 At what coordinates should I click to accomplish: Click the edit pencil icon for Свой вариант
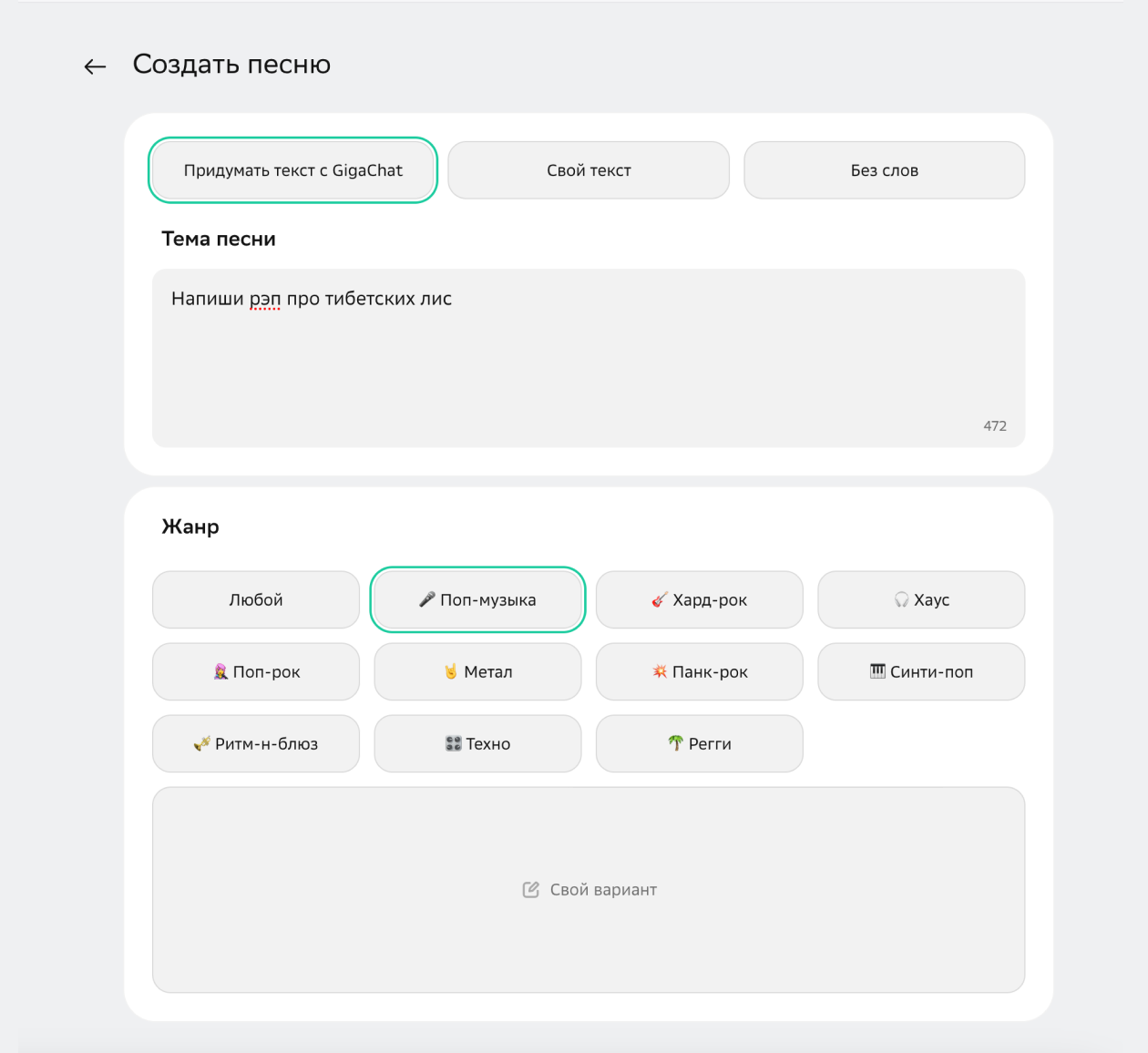(x=531, y=890)
